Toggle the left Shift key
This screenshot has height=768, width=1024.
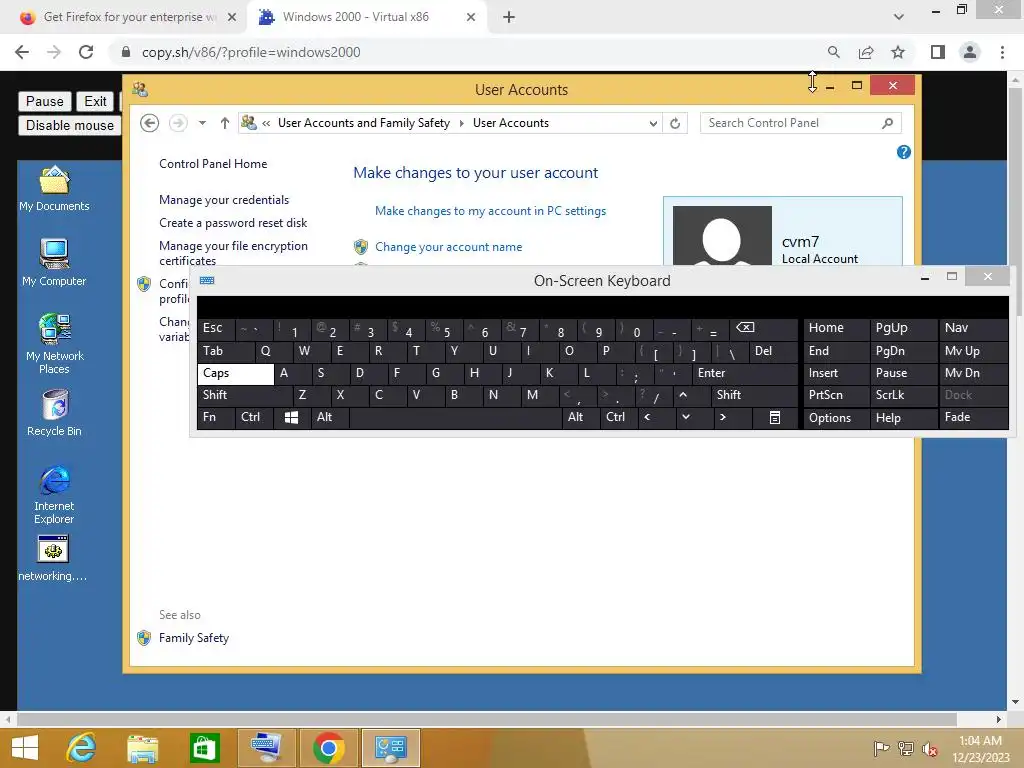[245, 395]
